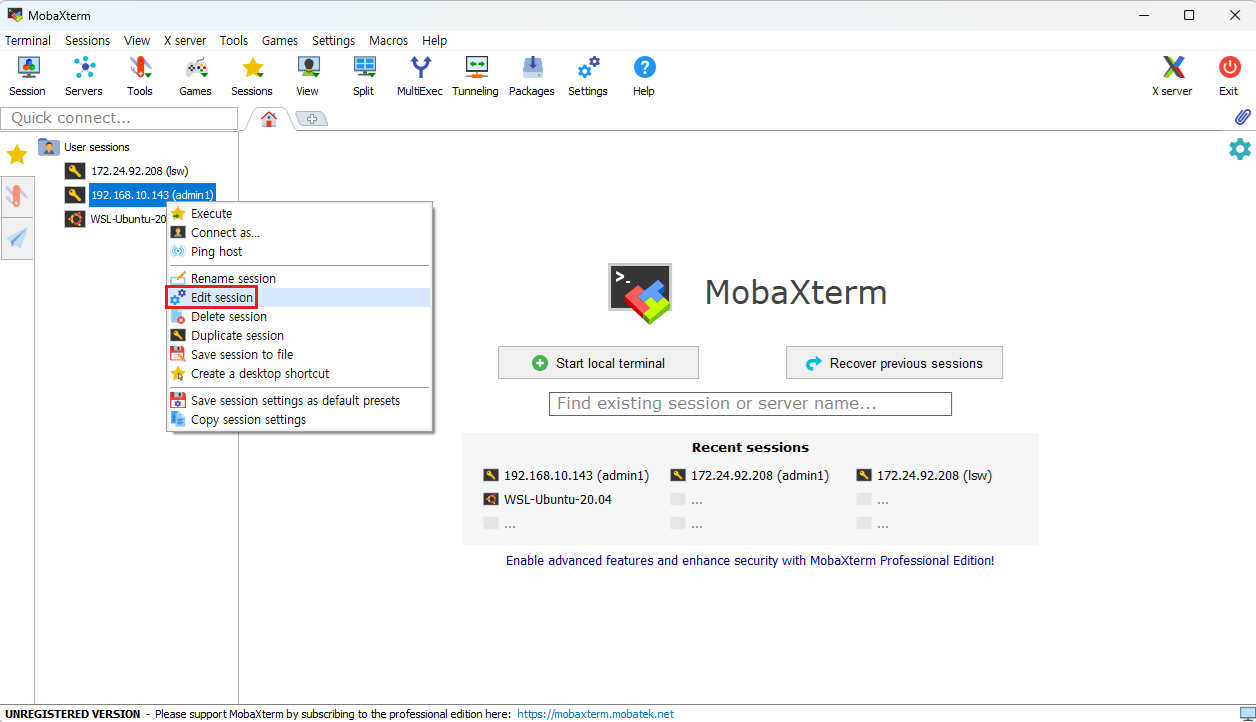Choose Ping host from context menu
1256x722 pixels.
[x=299, y=252]
